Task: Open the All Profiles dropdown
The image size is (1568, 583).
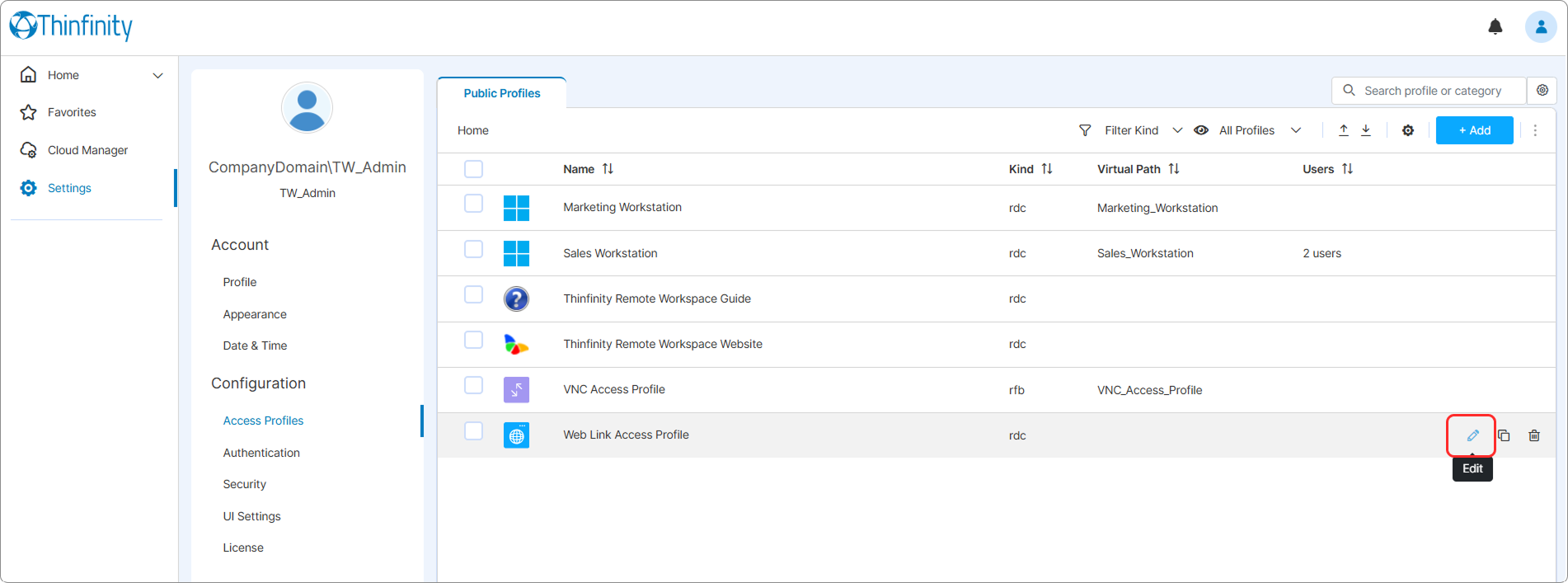Action: coord(1260,130)
